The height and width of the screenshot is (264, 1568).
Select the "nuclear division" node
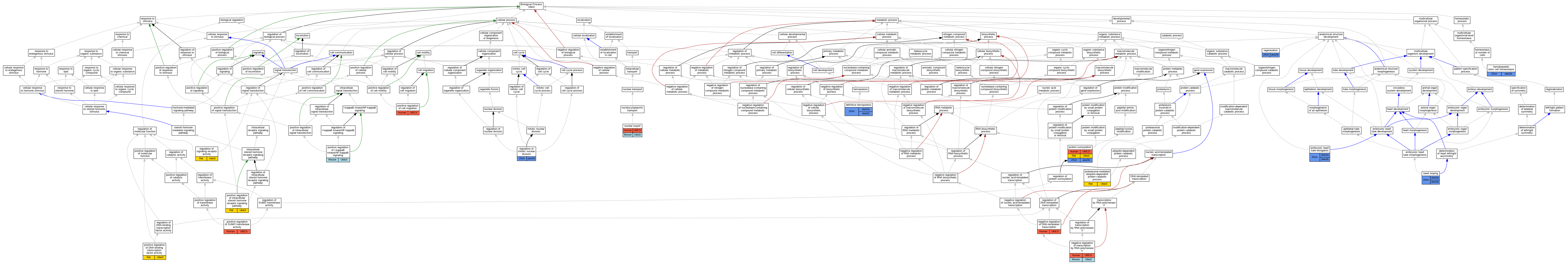pos(493,109)
